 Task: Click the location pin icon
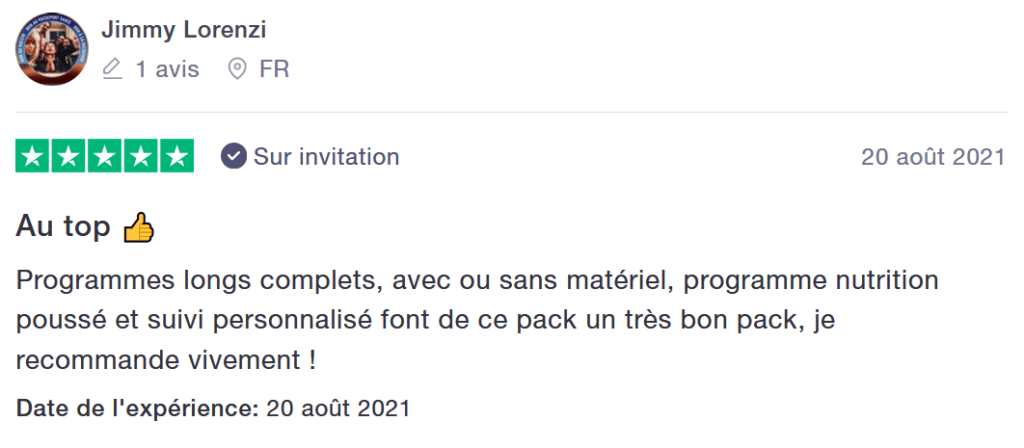pyautogui.click(x=237, y=70)
